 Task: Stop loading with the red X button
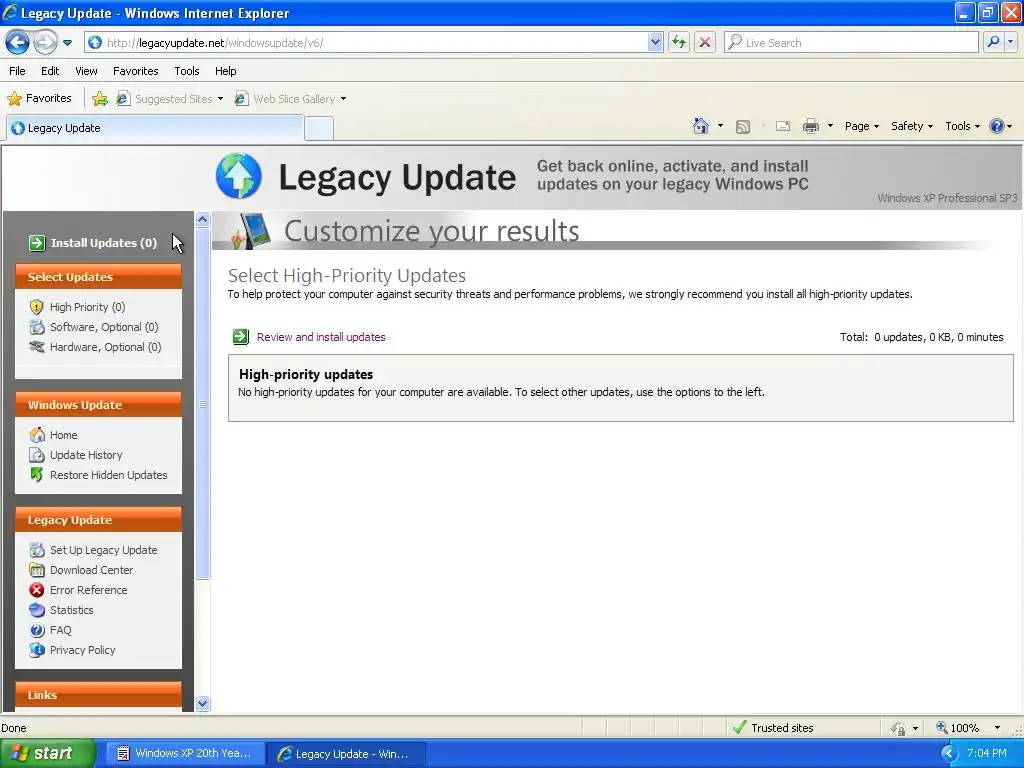click(705, 42)
